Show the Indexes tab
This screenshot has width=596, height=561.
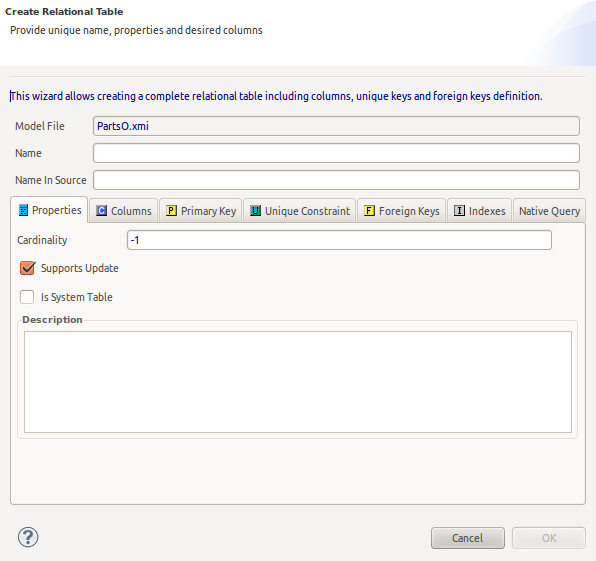[479, 211]
